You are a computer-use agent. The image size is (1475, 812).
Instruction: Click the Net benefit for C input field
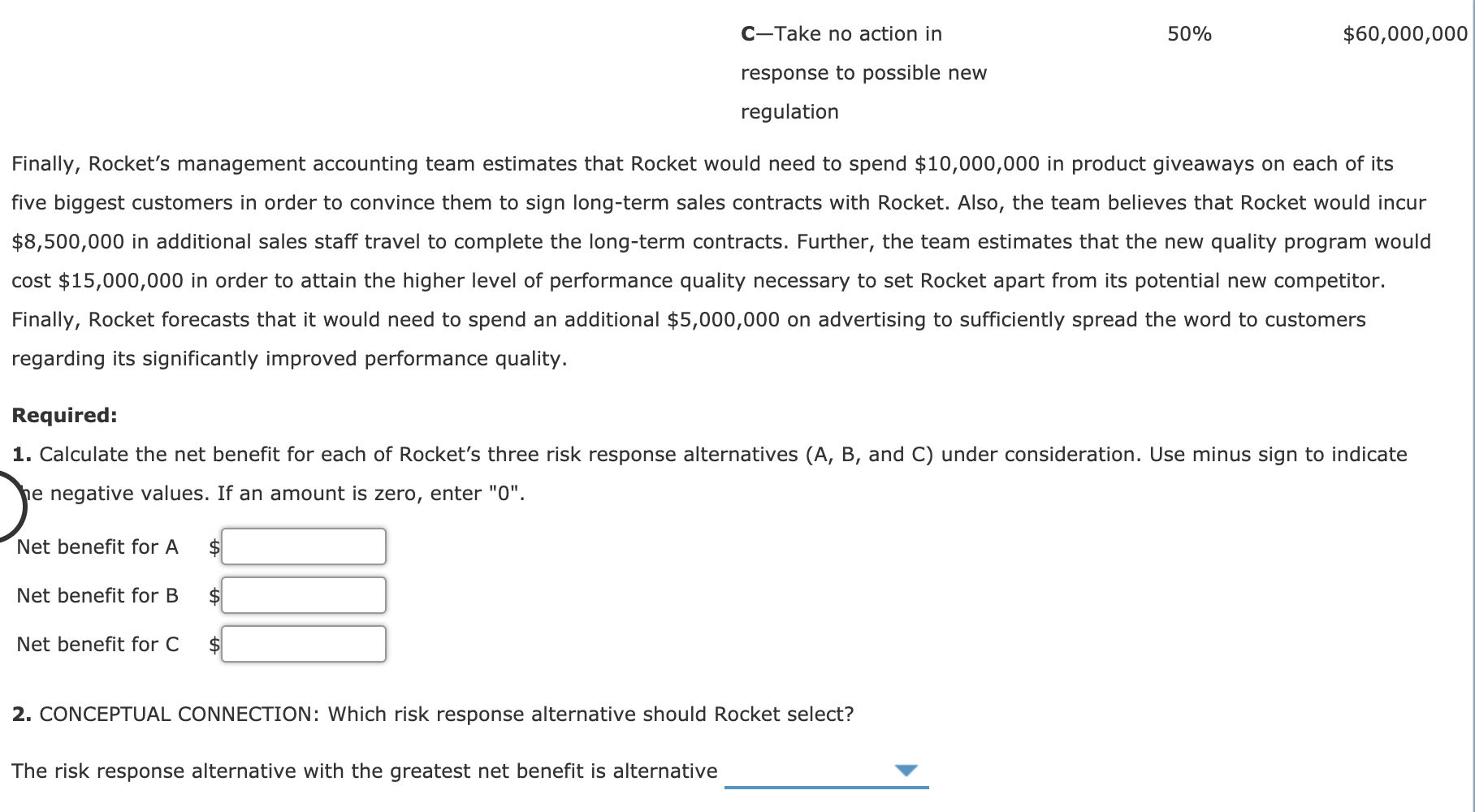coord(303,645)
